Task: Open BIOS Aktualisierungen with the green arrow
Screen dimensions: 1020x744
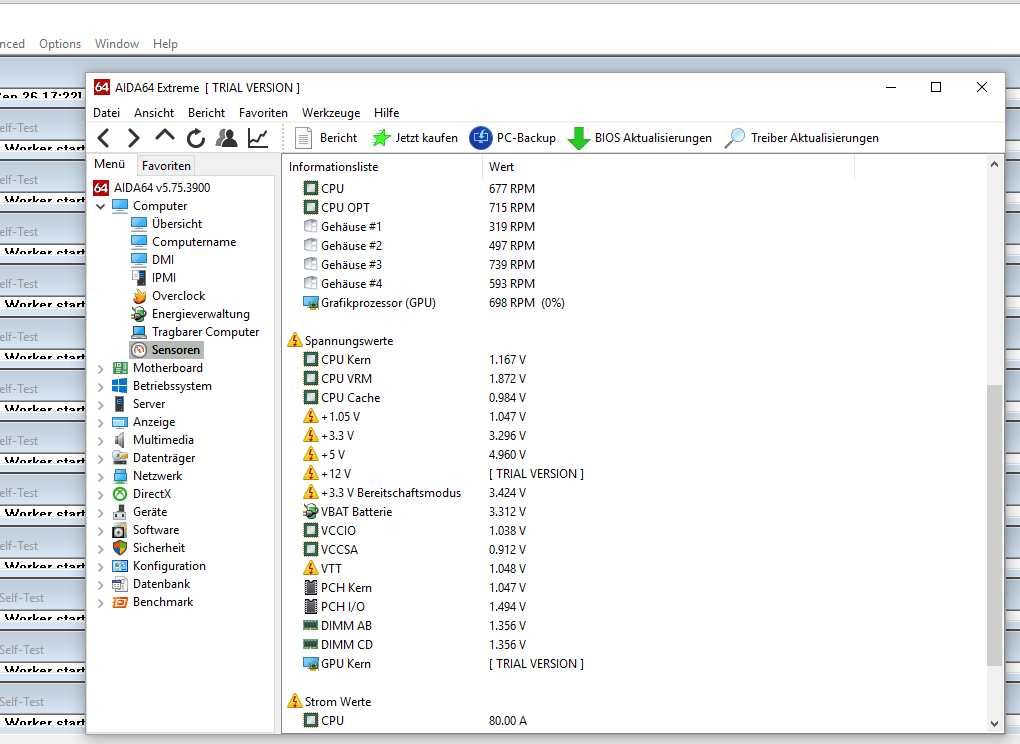Action: coord(639,138)
